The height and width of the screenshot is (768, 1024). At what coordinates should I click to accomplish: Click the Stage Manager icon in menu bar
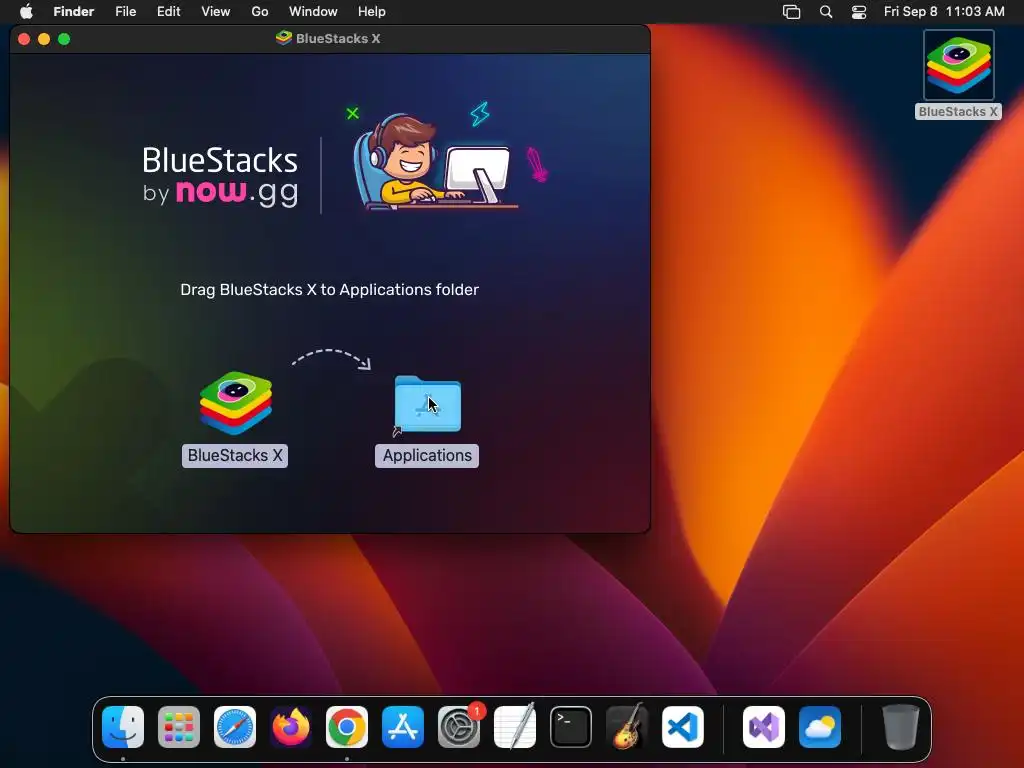click(792, 12)
